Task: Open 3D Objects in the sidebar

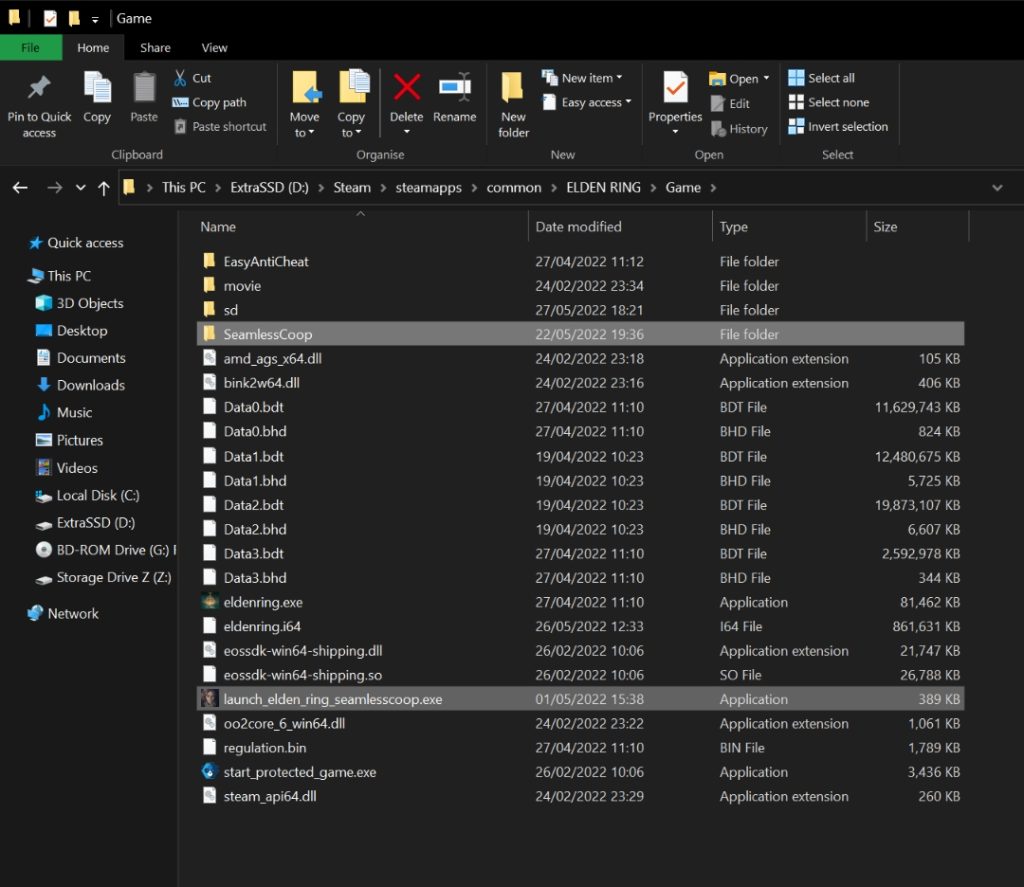Action: coord(81,304)
